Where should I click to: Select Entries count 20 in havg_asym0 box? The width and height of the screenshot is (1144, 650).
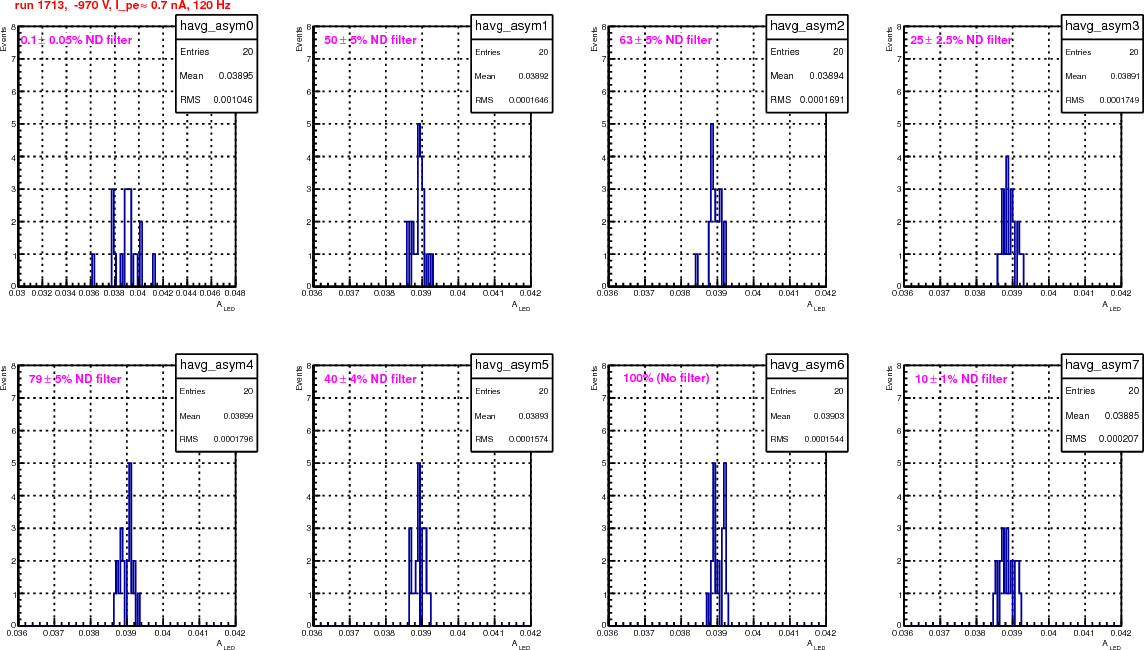[248, 52]
